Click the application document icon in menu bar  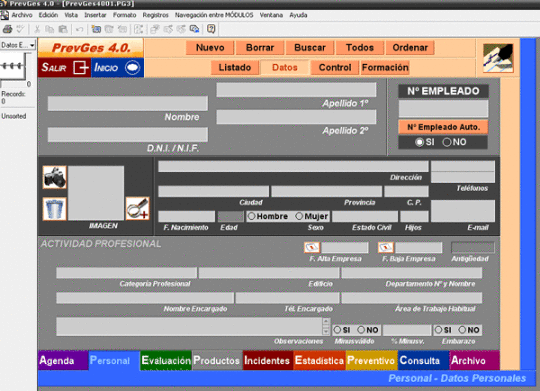pos(4,15)
